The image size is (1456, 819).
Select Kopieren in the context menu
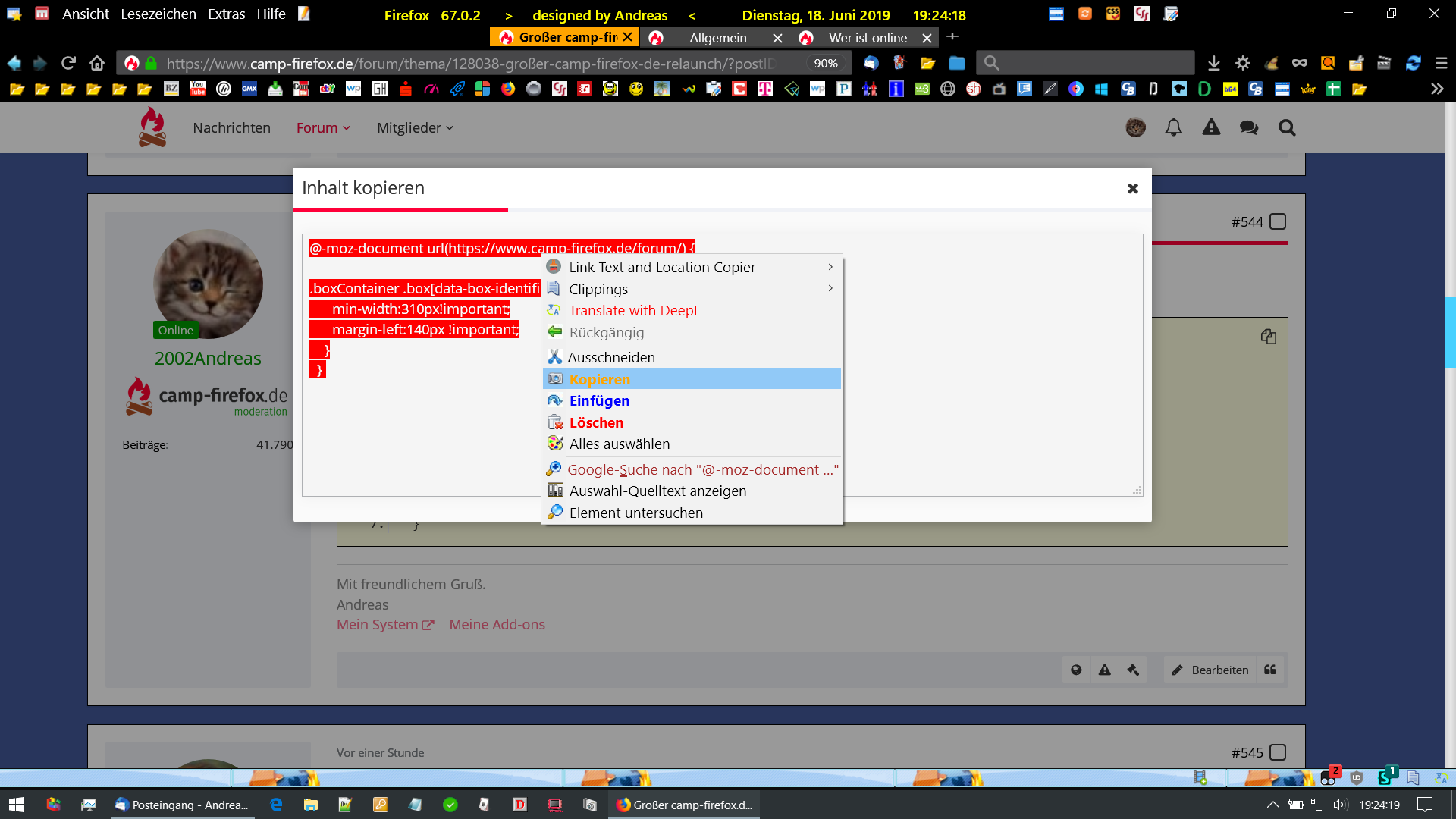(x=599, y=379)
